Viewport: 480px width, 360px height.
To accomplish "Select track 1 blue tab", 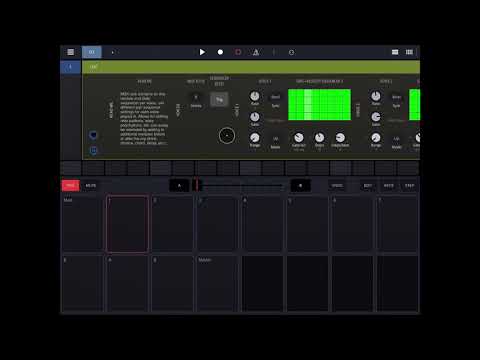I will point(70,67).
